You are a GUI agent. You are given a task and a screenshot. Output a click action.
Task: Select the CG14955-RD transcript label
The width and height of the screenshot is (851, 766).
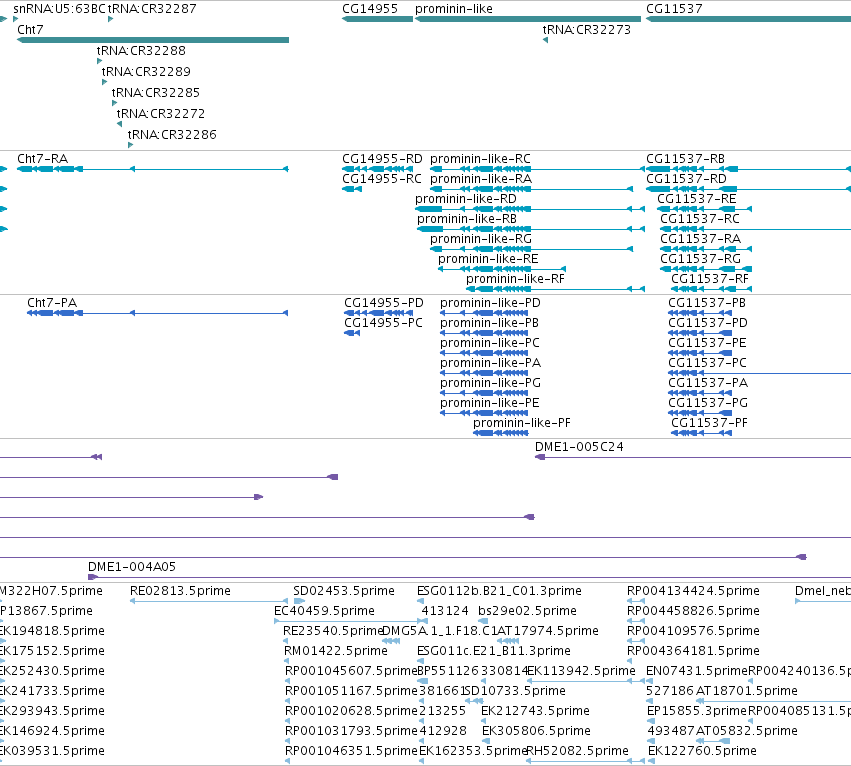(382, 159)
